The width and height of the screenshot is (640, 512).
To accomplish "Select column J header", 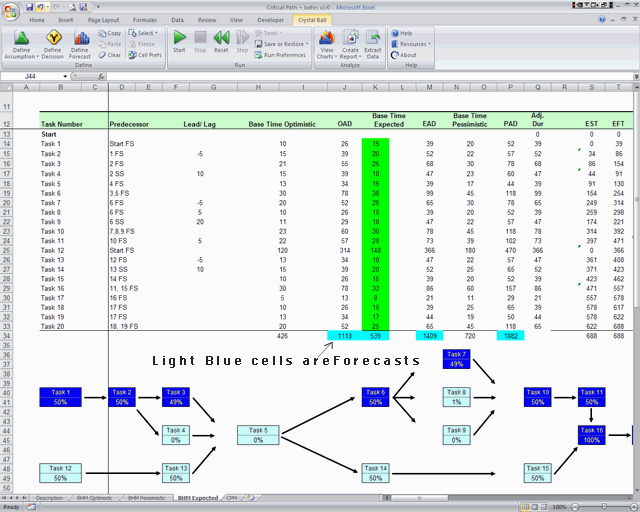I will [x=344, y=87].
